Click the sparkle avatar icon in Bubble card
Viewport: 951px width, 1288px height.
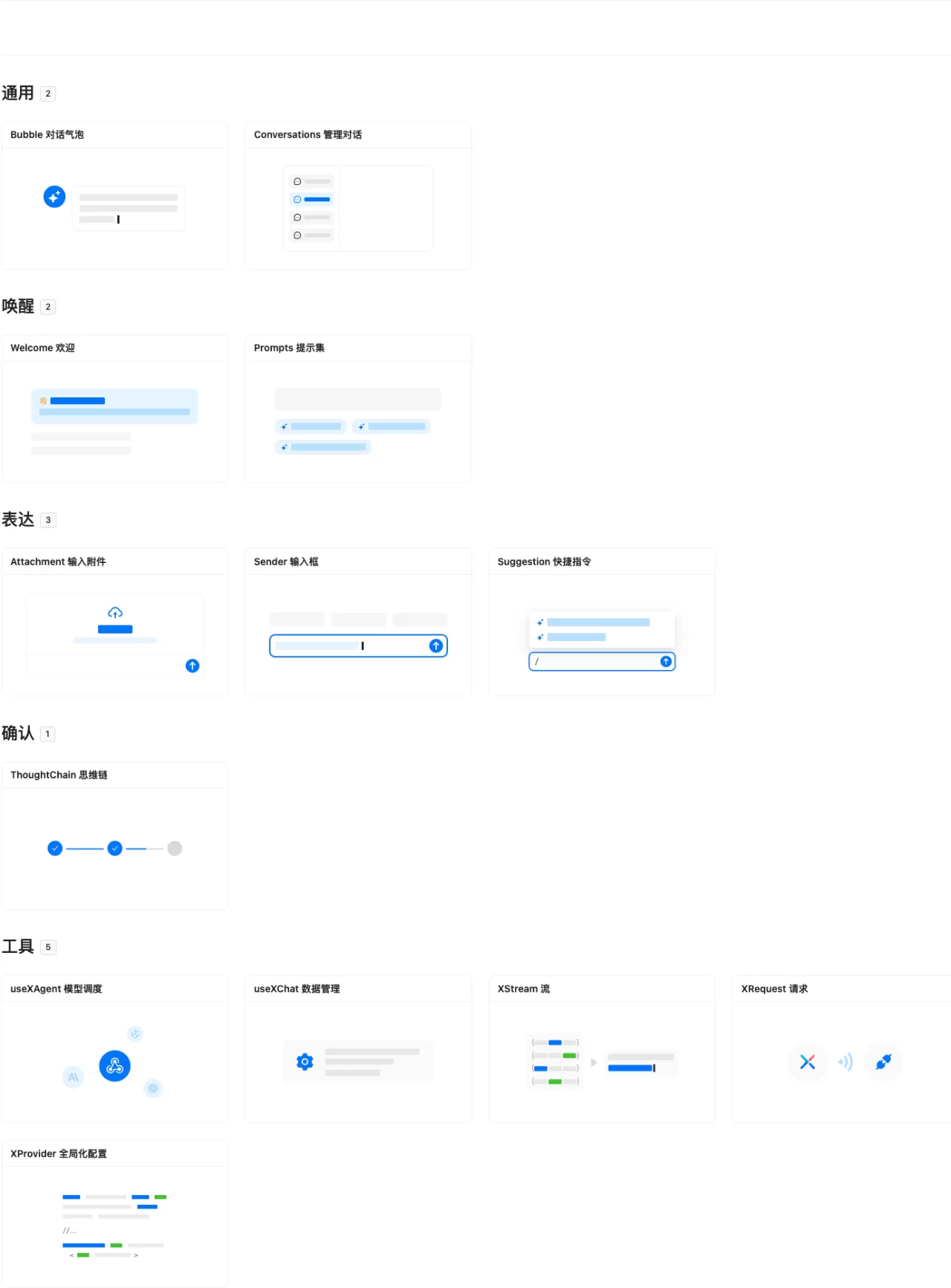[54, 197]
